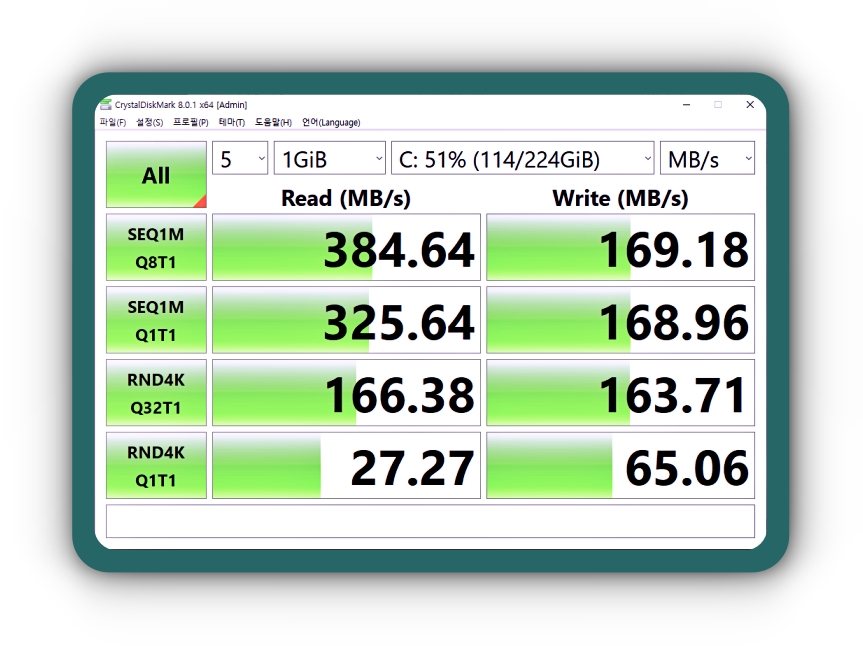This screenshot has height=646, width=863.
Task: Close the CrystalDiskMark window
Action: 750,105
